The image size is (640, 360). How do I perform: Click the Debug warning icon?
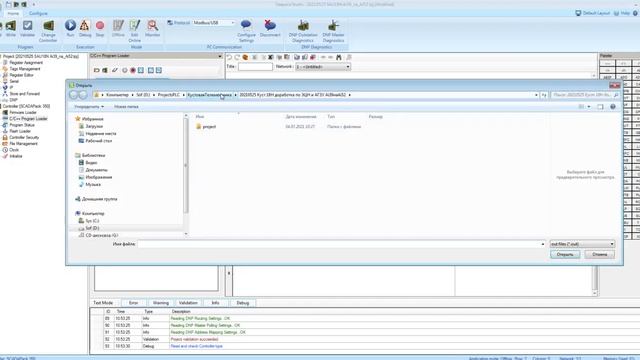85,29
